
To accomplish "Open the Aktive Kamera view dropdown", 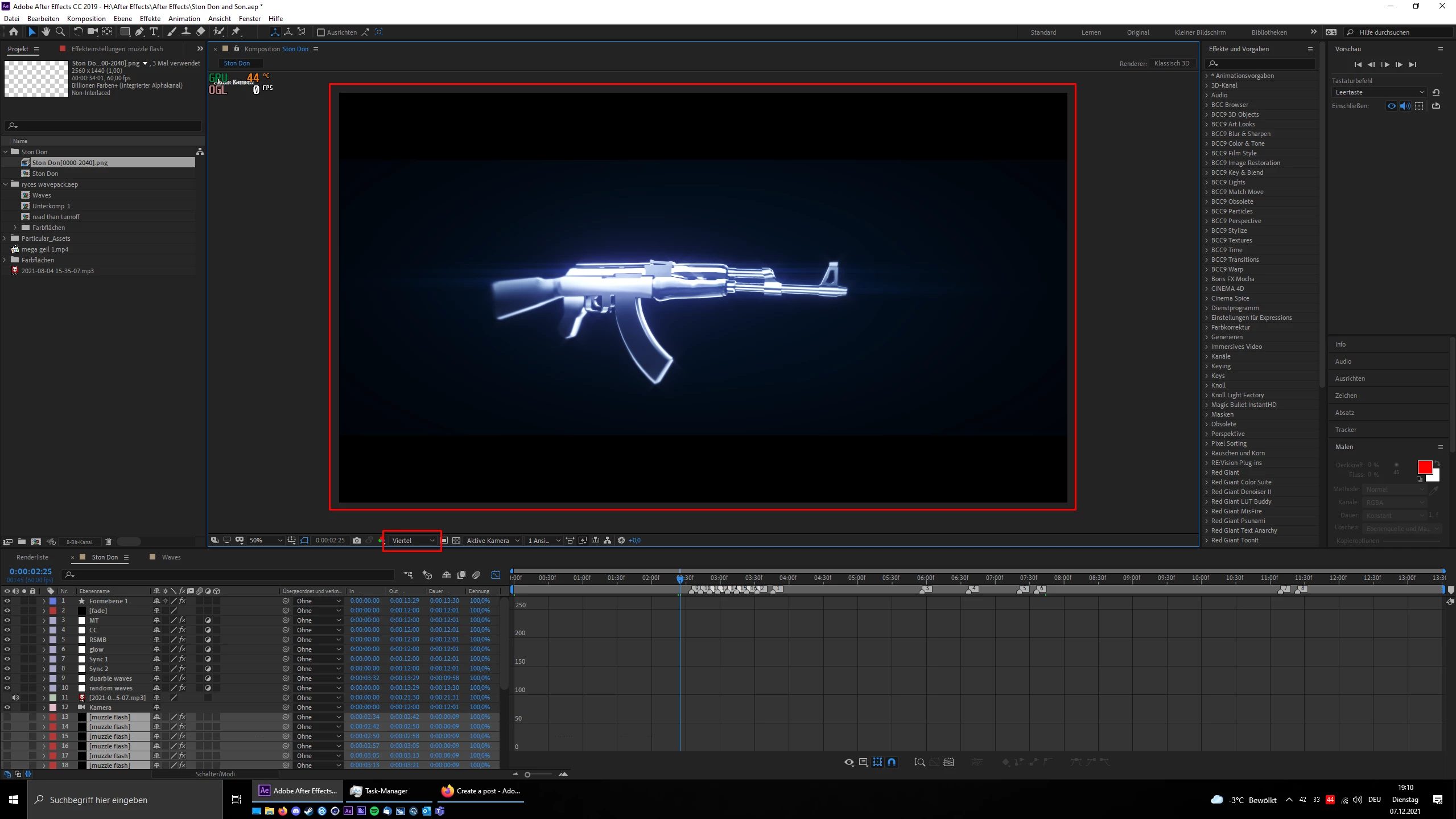I will point(493,540).
